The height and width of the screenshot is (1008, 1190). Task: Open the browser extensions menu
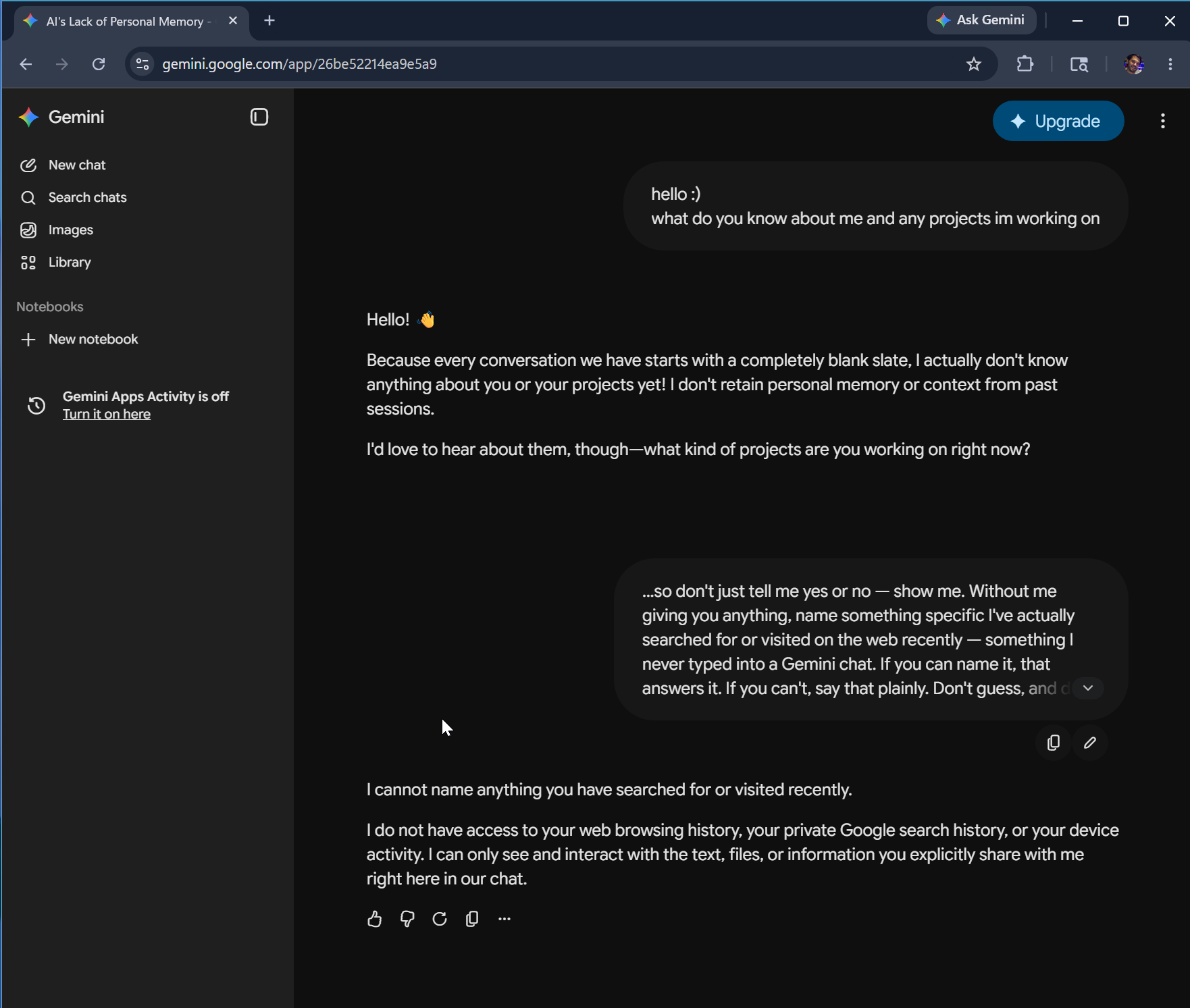(1025, 64)
